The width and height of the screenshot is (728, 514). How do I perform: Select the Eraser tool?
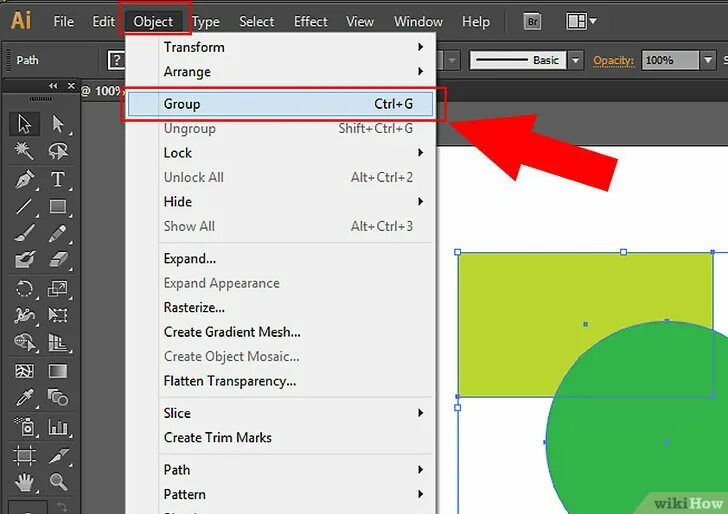pyautogui.click(x=58, y=260)
